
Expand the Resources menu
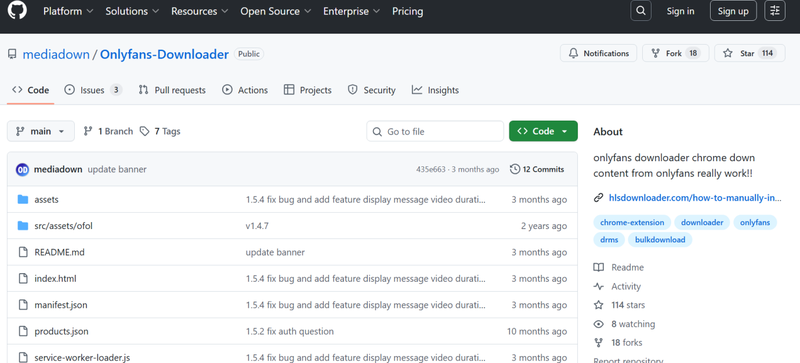(x=199, y=11)
